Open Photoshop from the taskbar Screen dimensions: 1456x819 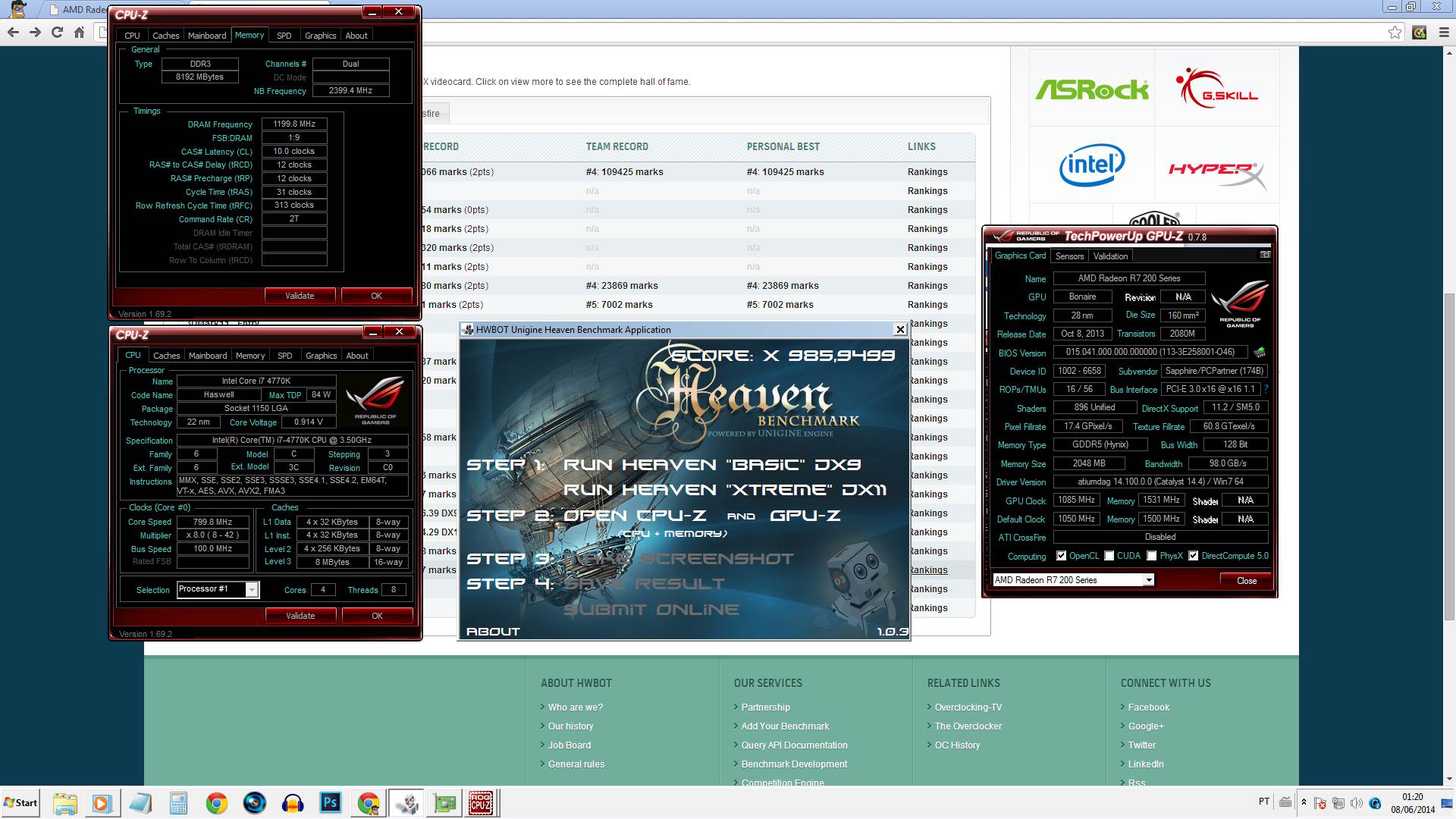point(331,803)
